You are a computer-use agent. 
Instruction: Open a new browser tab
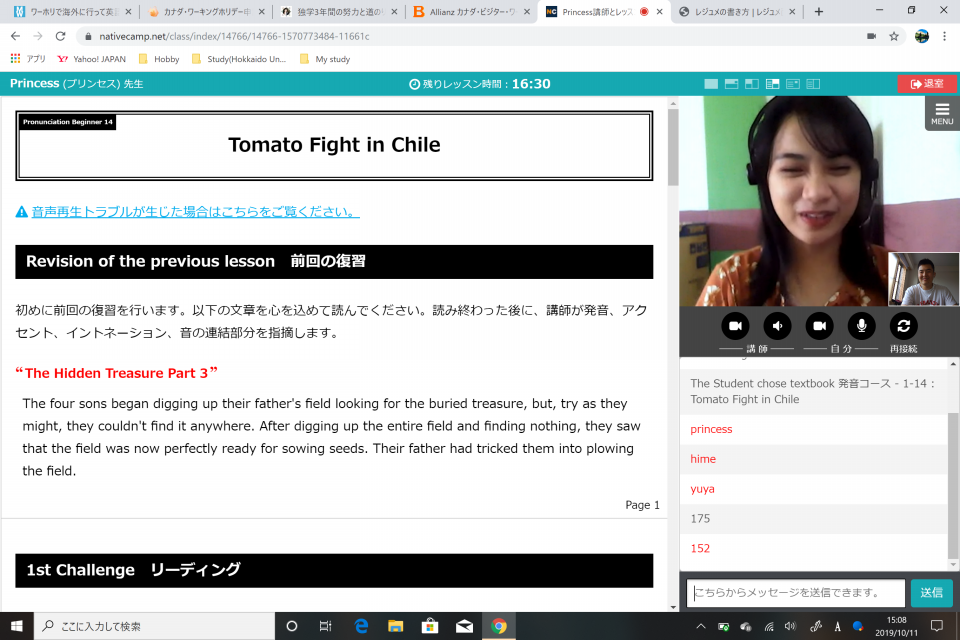tap(819, 12)
